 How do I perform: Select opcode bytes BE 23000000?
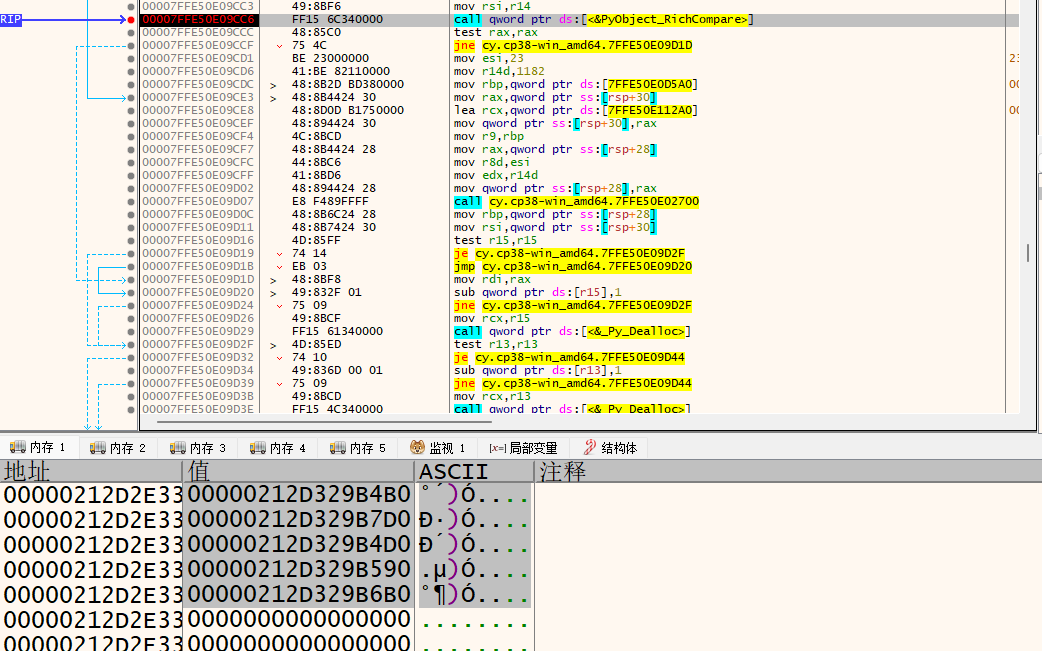[330, 58]
